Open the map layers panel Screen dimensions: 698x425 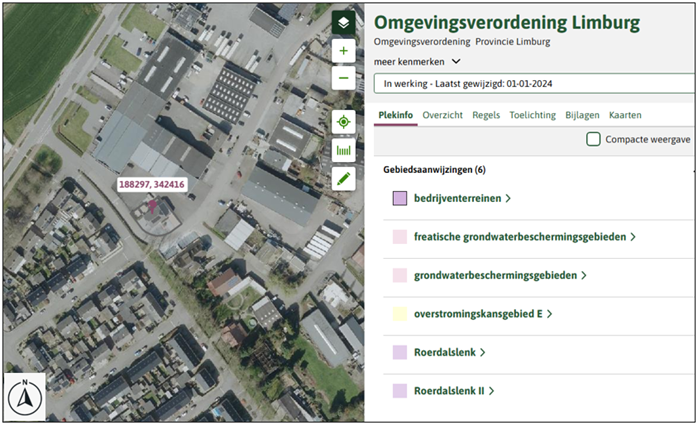(x=343, y=23)
